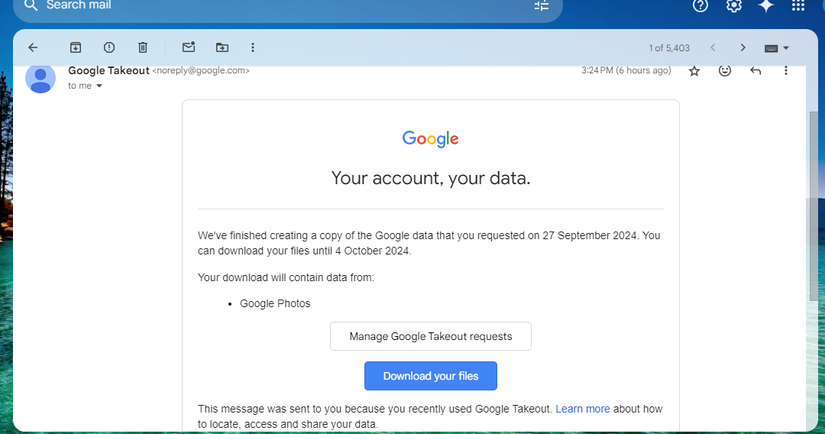This screenshot has width=825, height=434.
Task: Open the Learn more link
Action: (583, 409)
